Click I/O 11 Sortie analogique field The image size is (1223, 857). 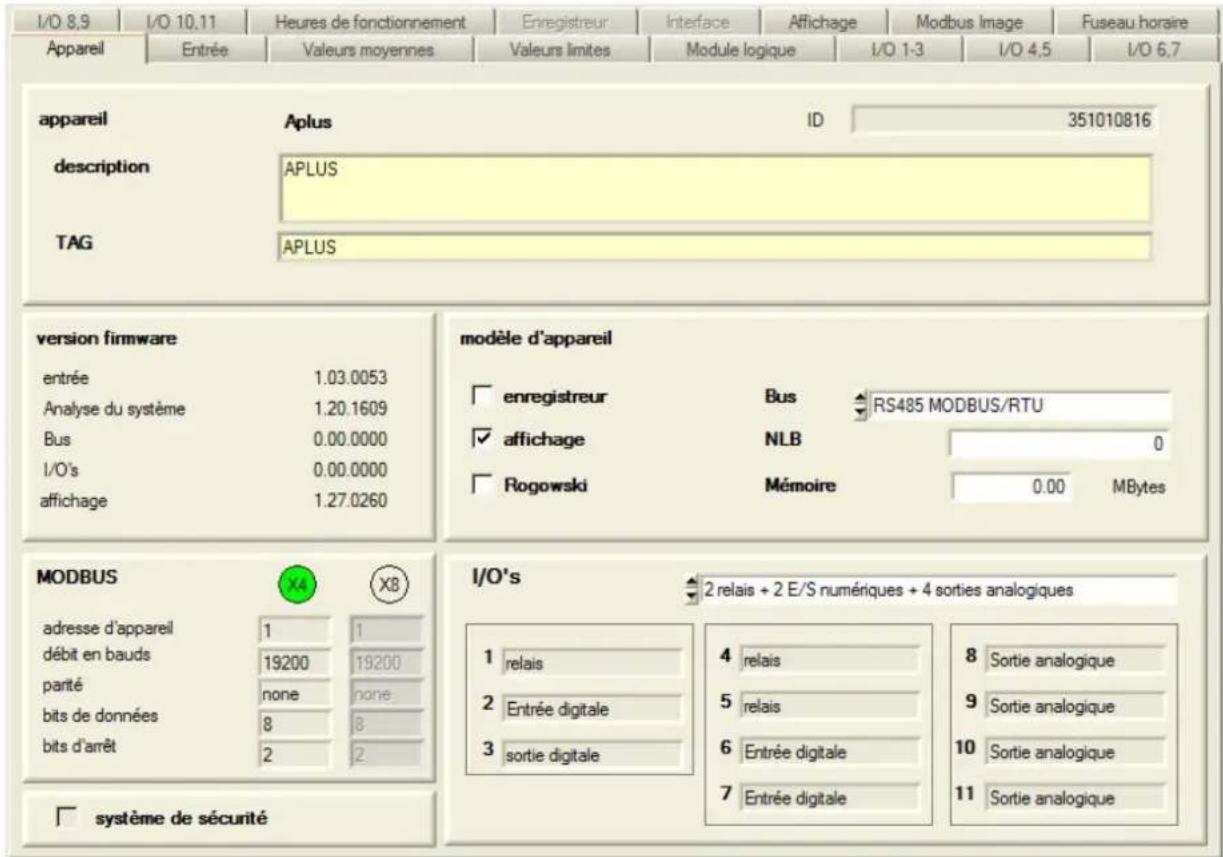click(1074, 798)
